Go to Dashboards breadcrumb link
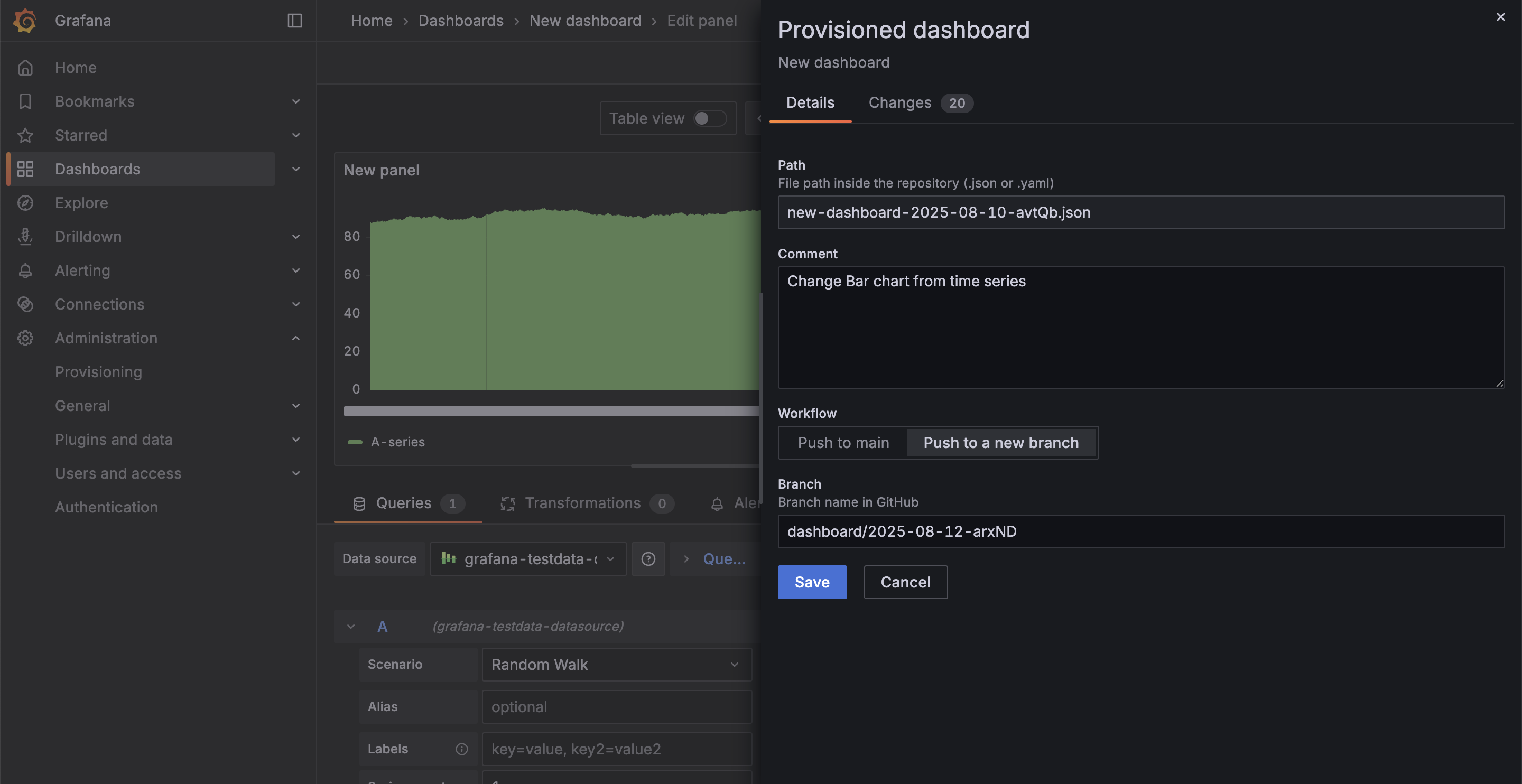Screen dimensions: 1522x784 click(x=461, y=21)
